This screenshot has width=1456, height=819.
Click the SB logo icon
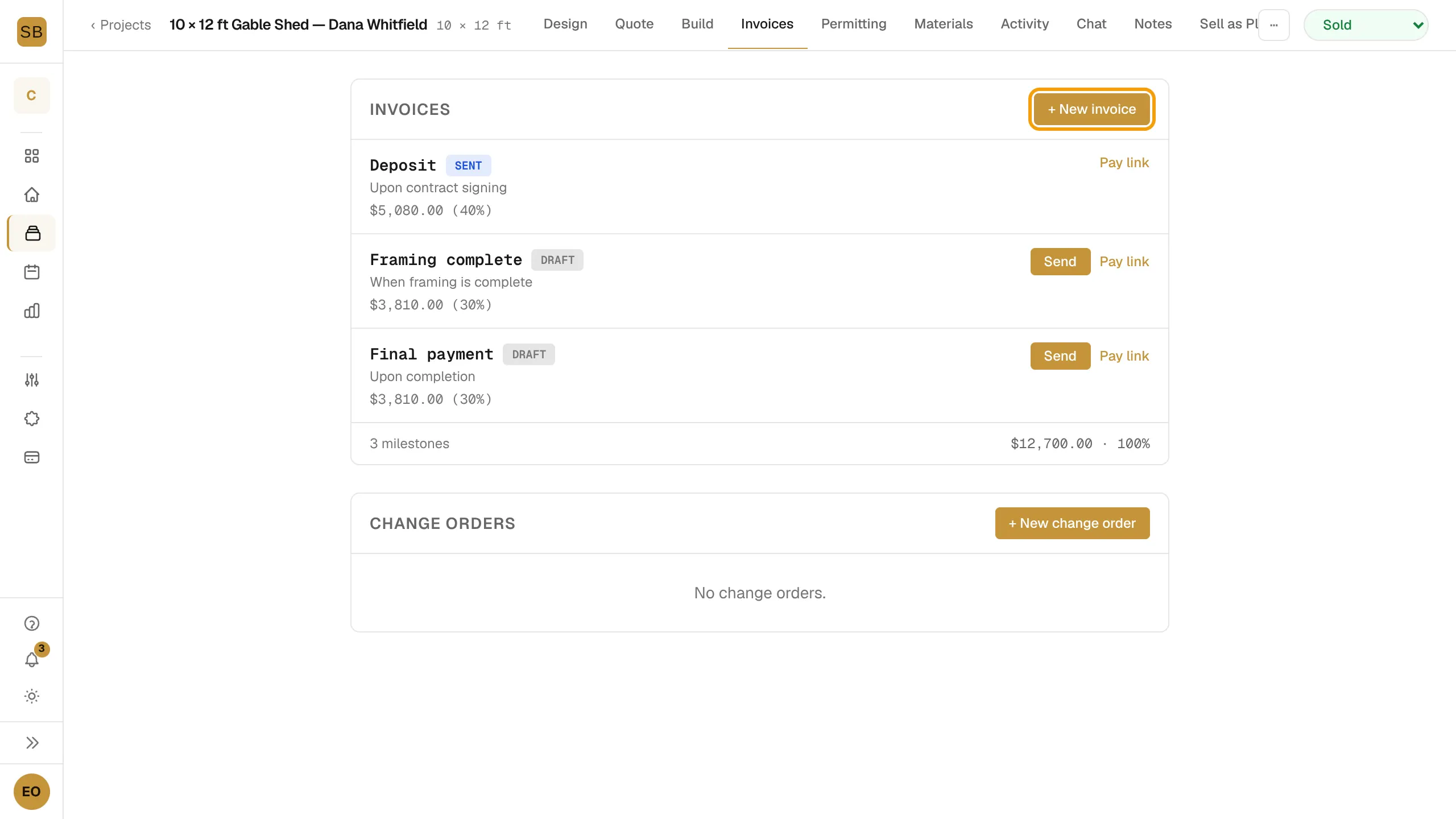pos(31,31)
